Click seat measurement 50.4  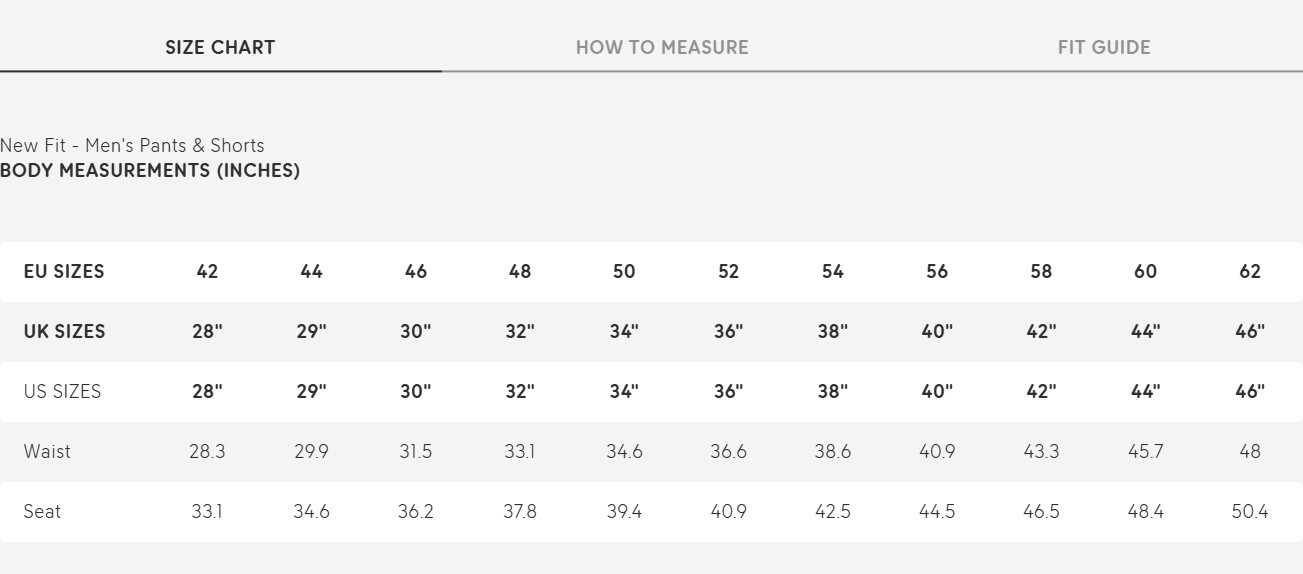click(1250, 511)
